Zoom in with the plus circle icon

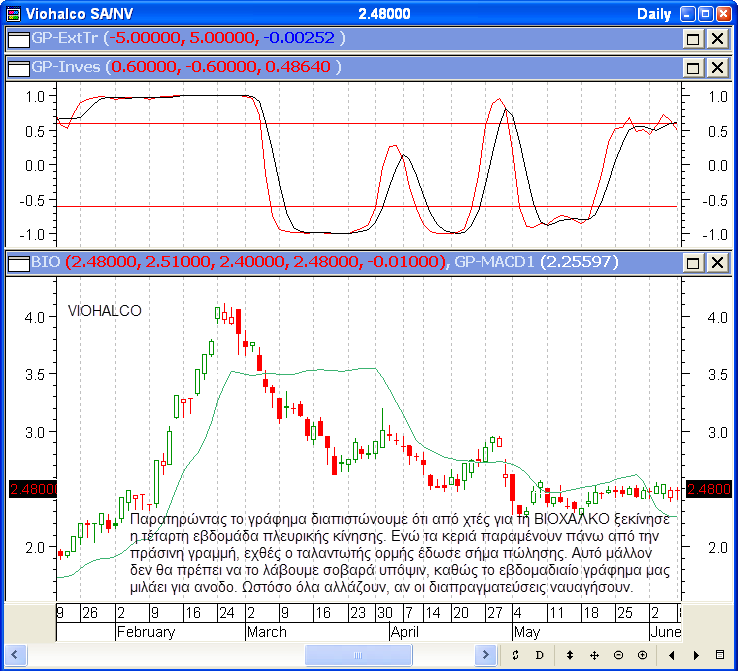(642, 655)
